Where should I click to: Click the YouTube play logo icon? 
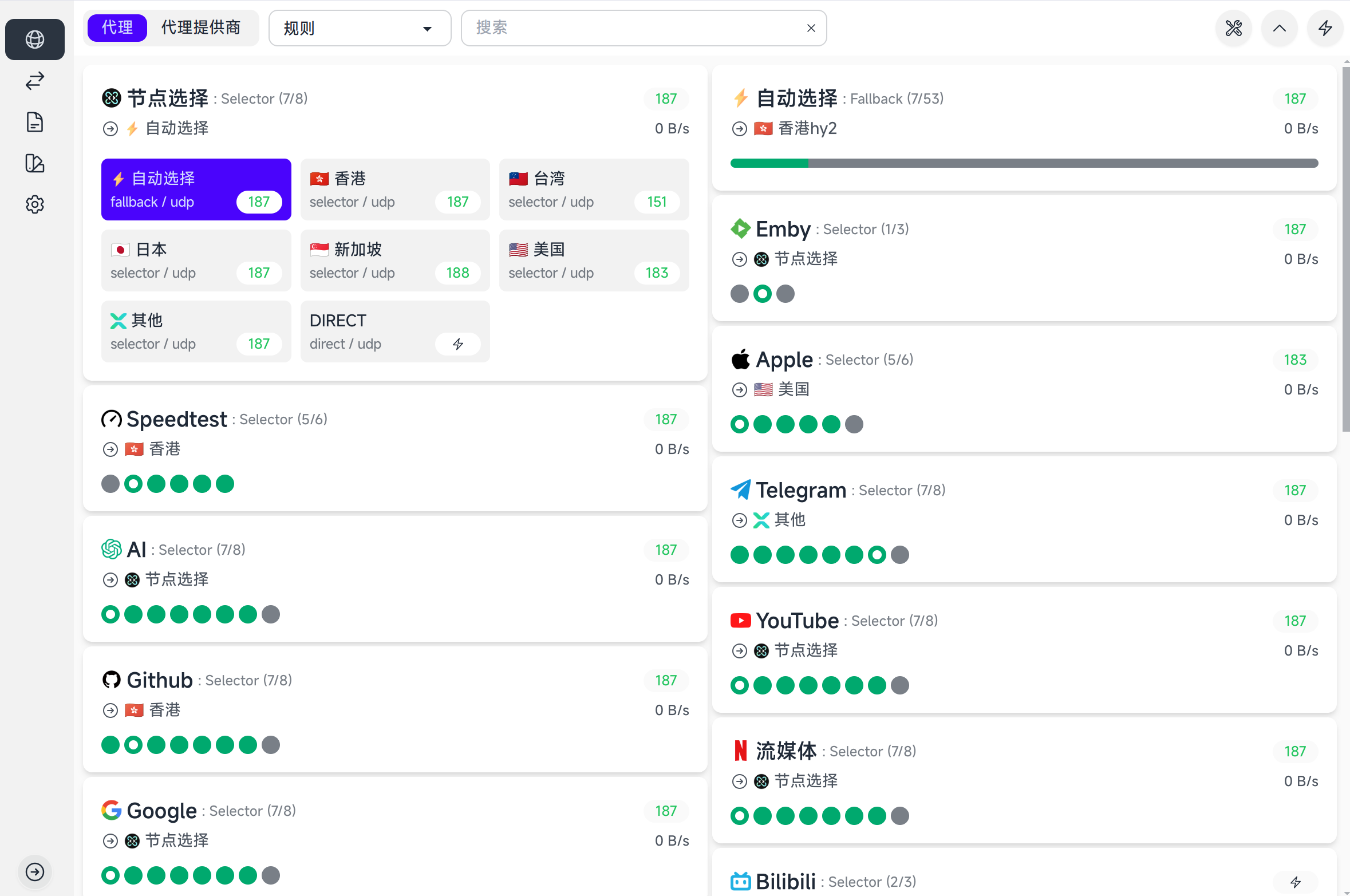tap(741, 621)
